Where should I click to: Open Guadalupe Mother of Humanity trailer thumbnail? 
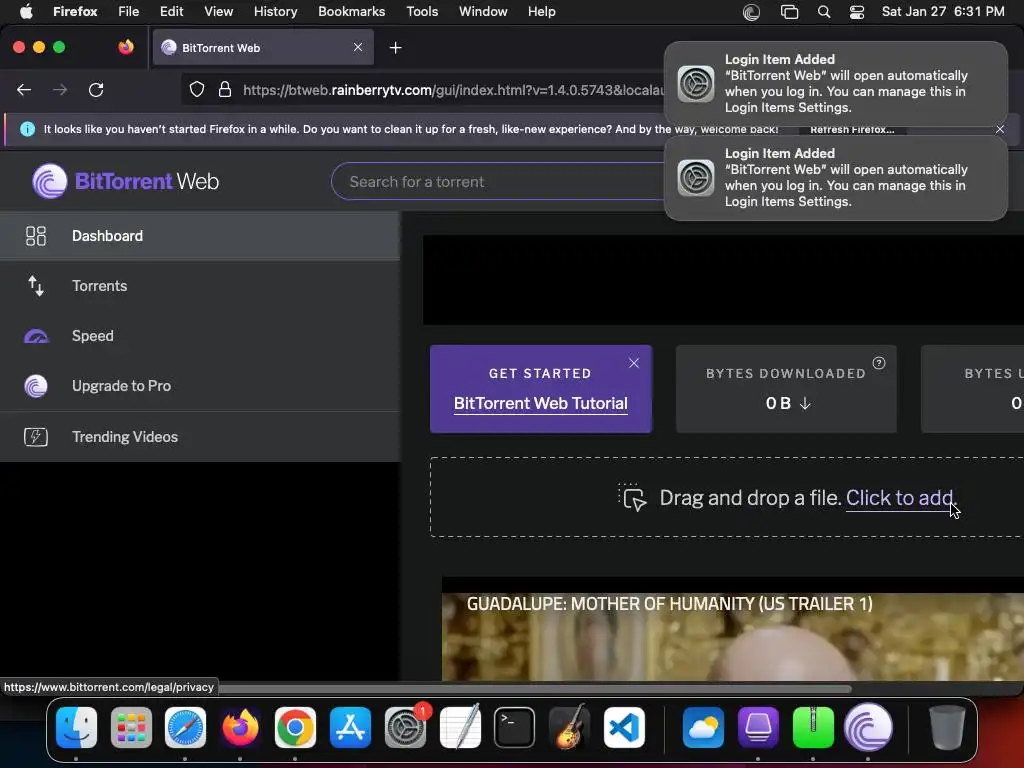point(733,637)
